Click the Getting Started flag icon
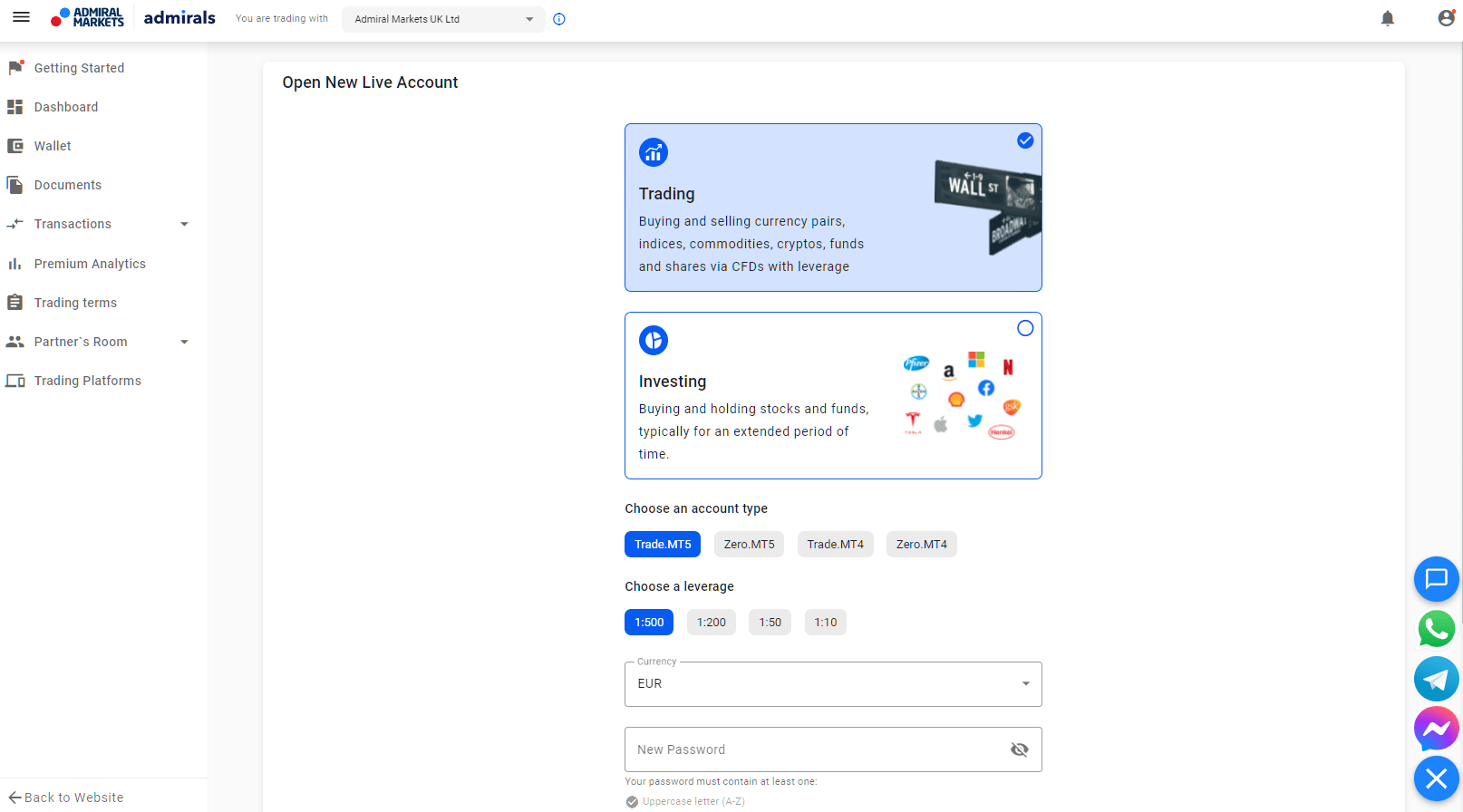This screenshot has width=1463, height=812. click(x=15, y=68)
